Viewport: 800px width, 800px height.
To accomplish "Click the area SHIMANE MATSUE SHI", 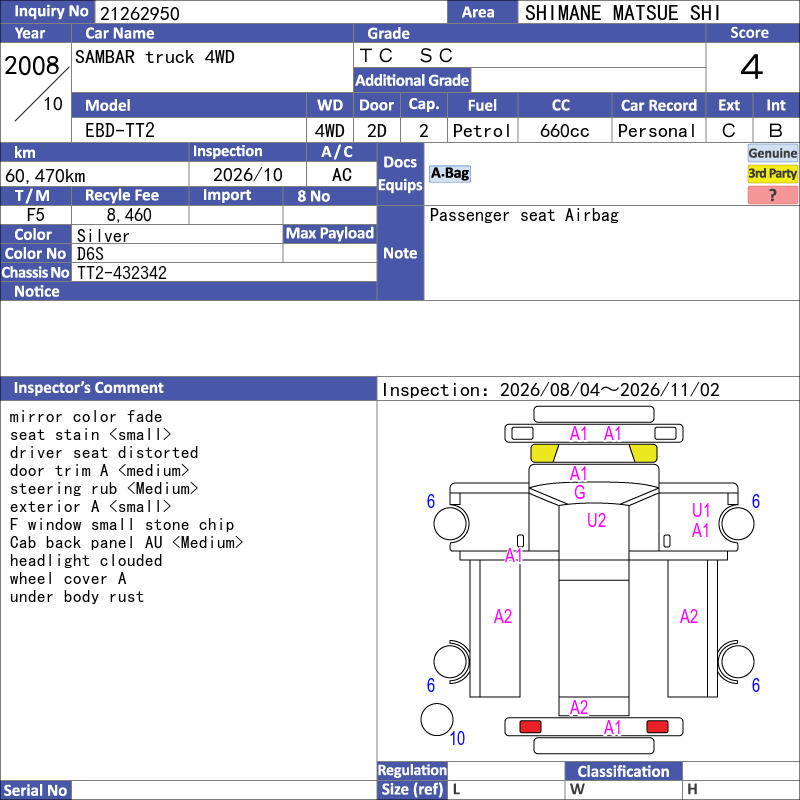I will click(x=622, y=13).
